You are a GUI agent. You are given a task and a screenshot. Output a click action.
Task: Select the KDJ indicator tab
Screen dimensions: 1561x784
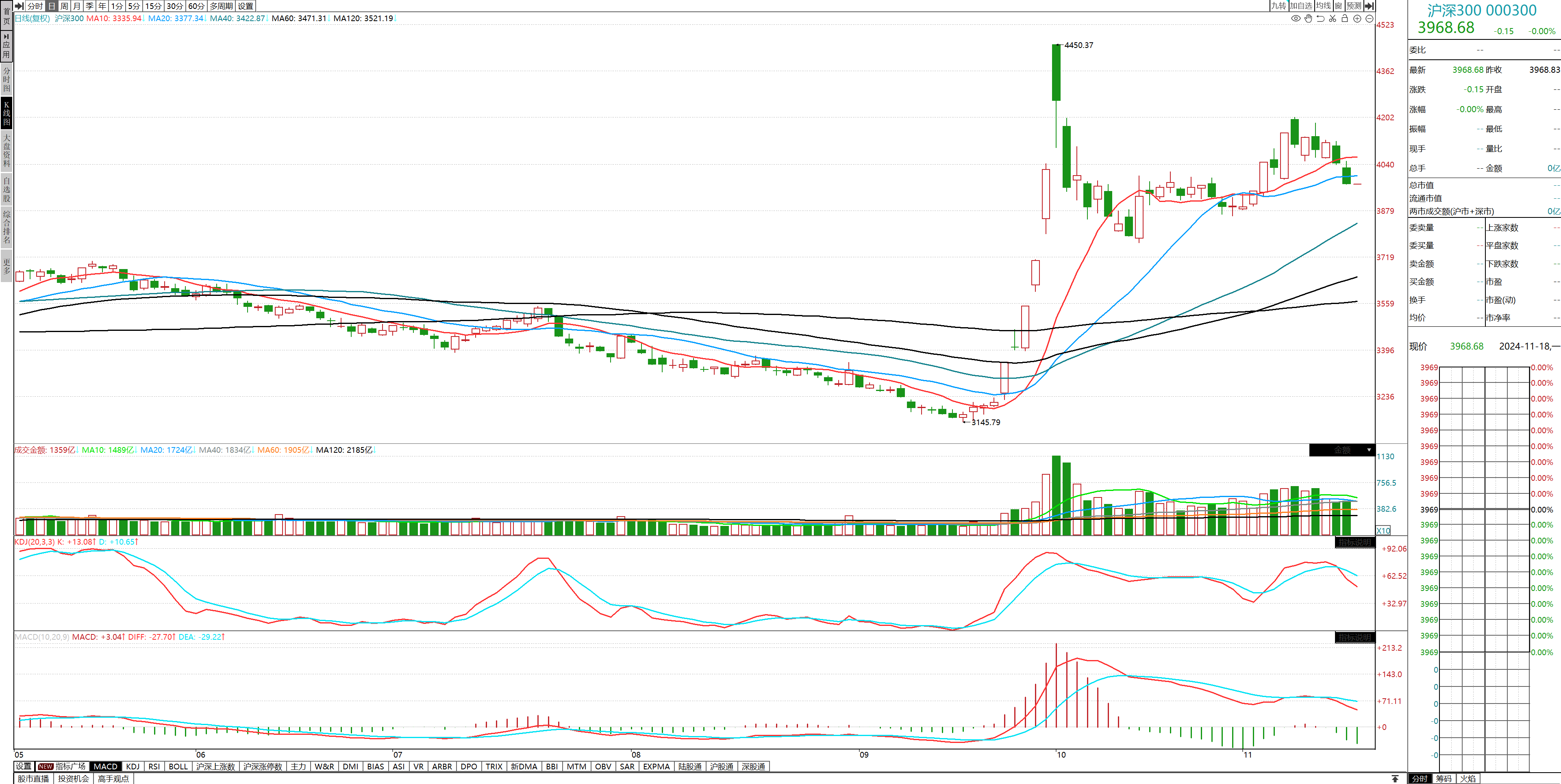pos(133,767)
